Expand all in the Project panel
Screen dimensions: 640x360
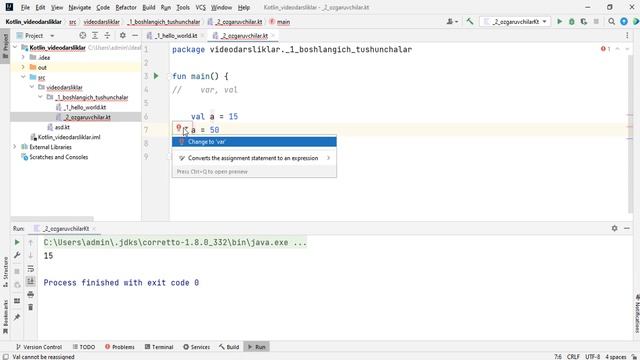click(95, 36)
